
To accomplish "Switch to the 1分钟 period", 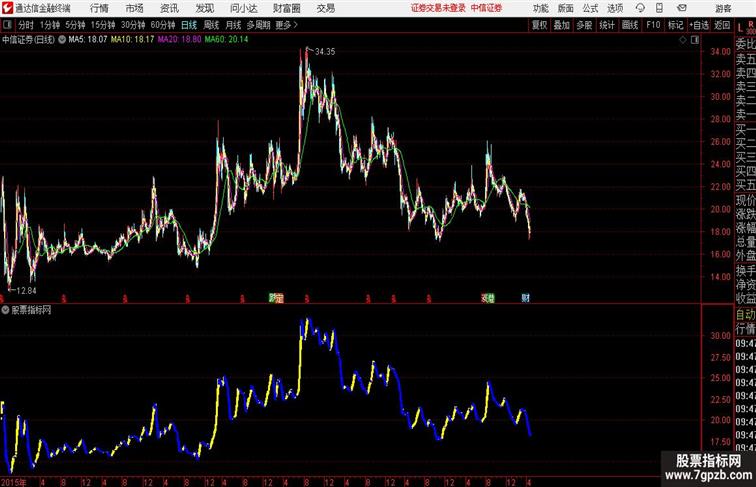I will pos(50,25).
